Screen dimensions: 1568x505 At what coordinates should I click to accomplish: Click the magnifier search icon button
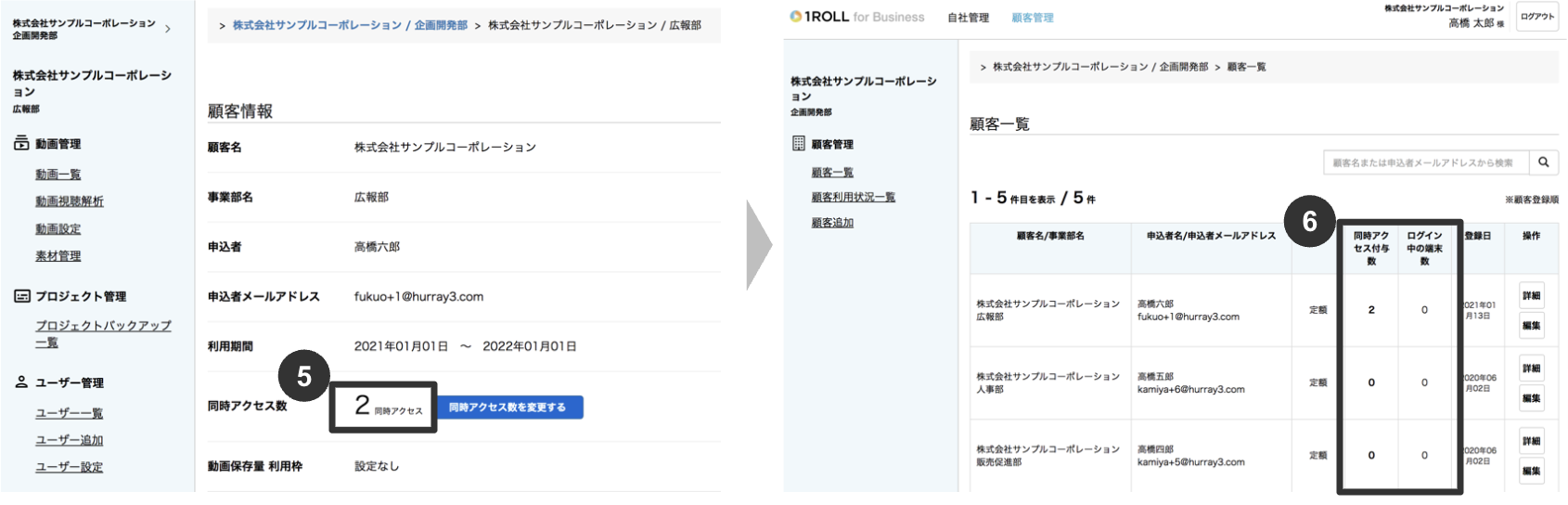pyautogui.click(x=1543, y=162)
